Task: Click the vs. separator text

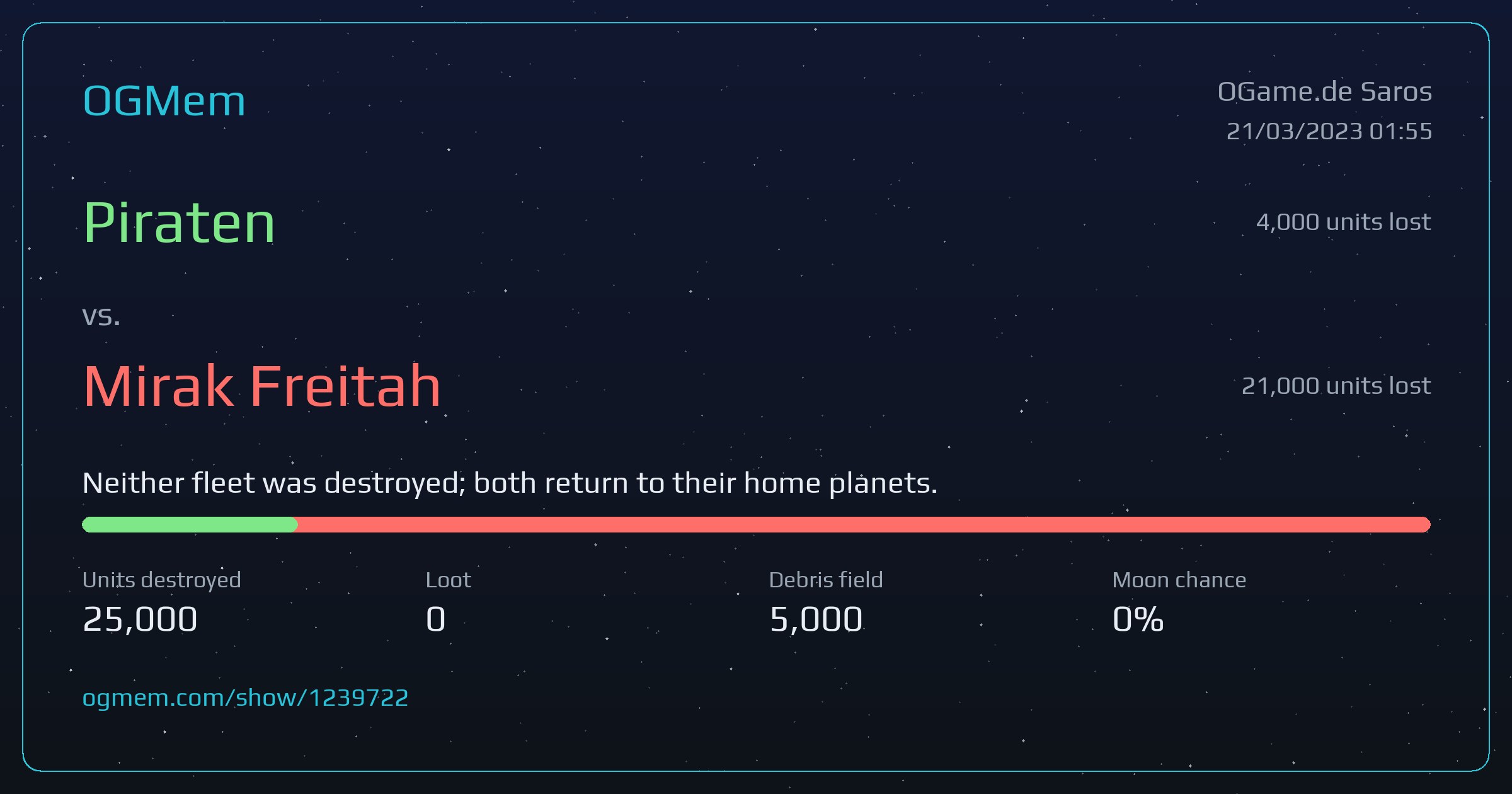Action: point(101,316)
